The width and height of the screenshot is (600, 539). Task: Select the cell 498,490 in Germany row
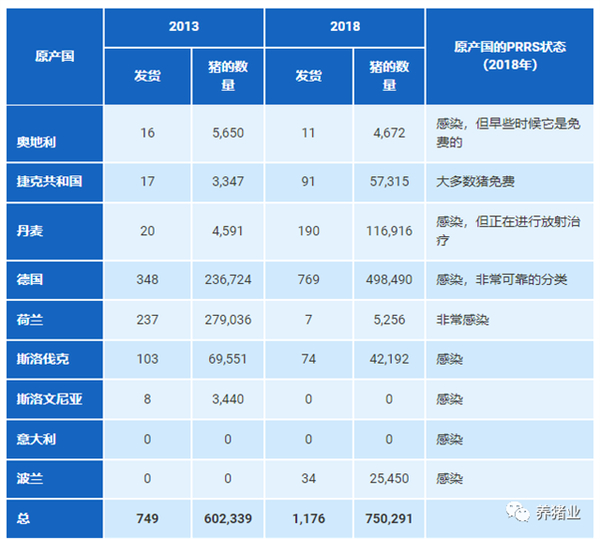[389, 280]
